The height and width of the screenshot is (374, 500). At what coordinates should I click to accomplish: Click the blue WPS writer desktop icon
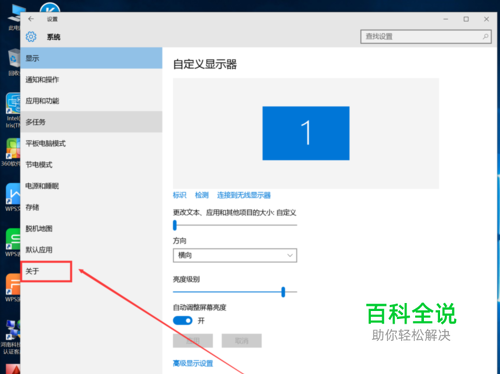[x=12, y=197]
